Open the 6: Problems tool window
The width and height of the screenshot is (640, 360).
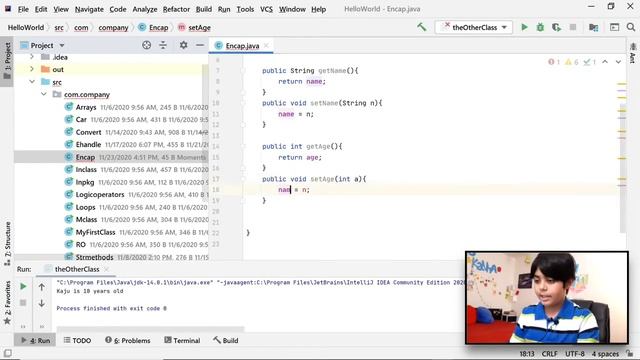128,340
